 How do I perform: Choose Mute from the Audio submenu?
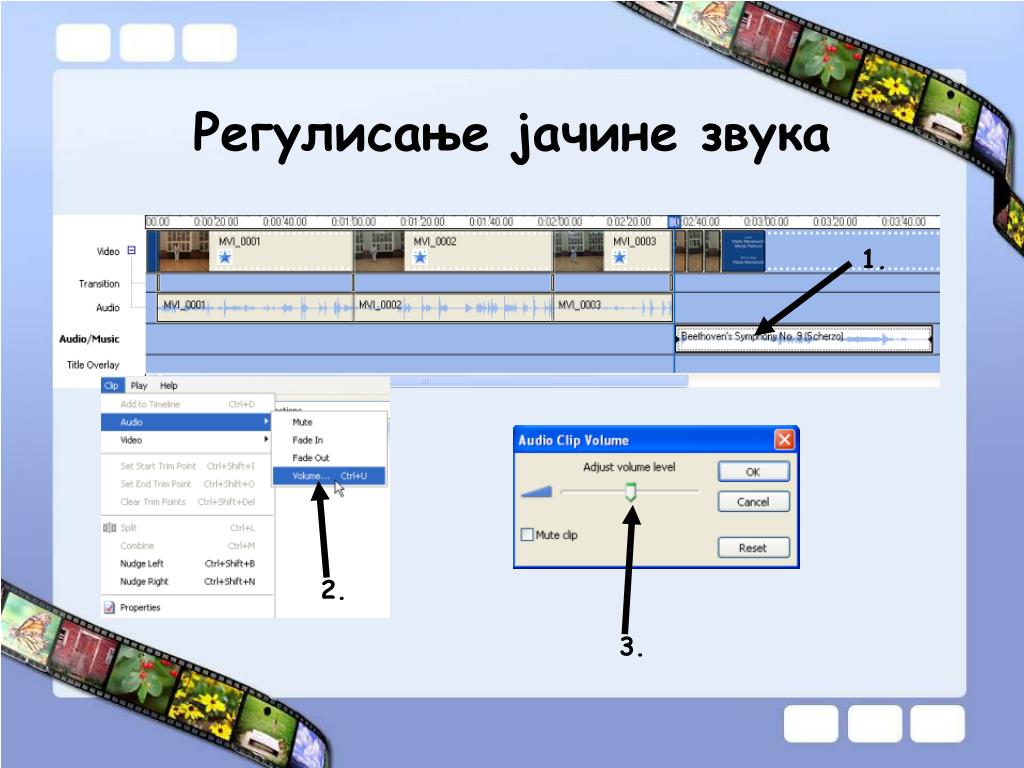coord(328,422)
